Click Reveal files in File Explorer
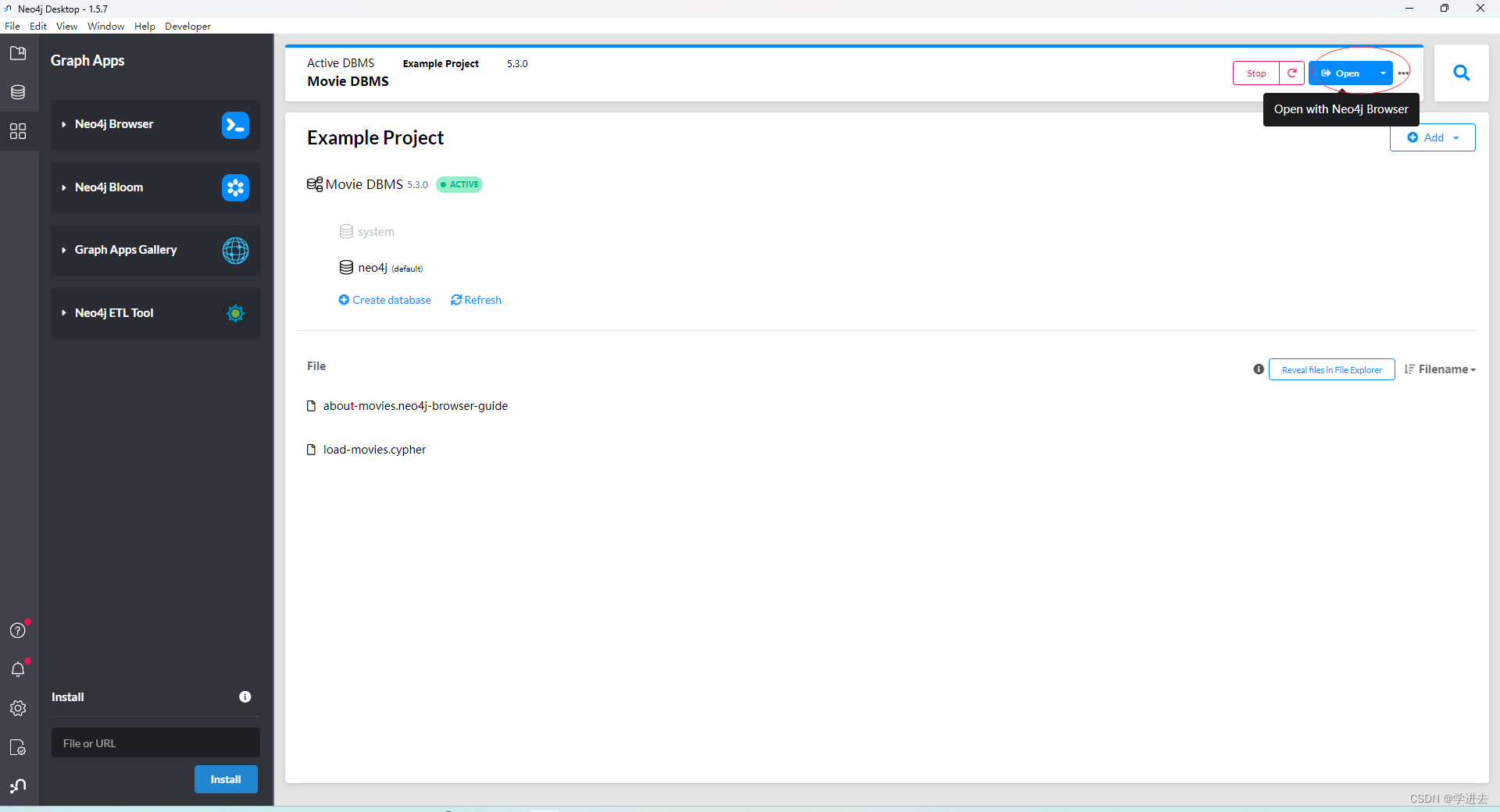1500x812 pixels. (x=1331, y=369)
